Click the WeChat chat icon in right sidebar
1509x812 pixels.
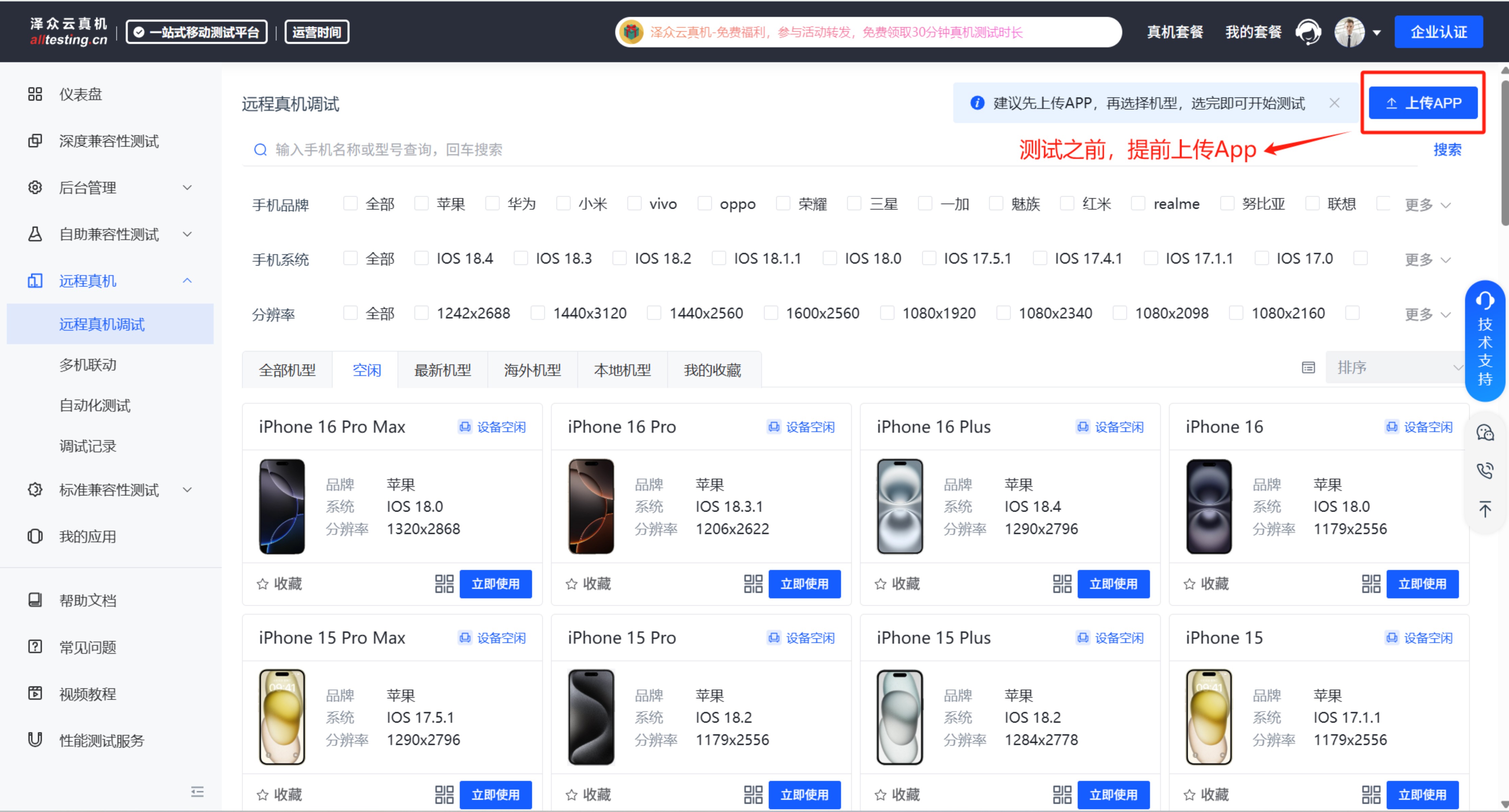point(1484,433)
